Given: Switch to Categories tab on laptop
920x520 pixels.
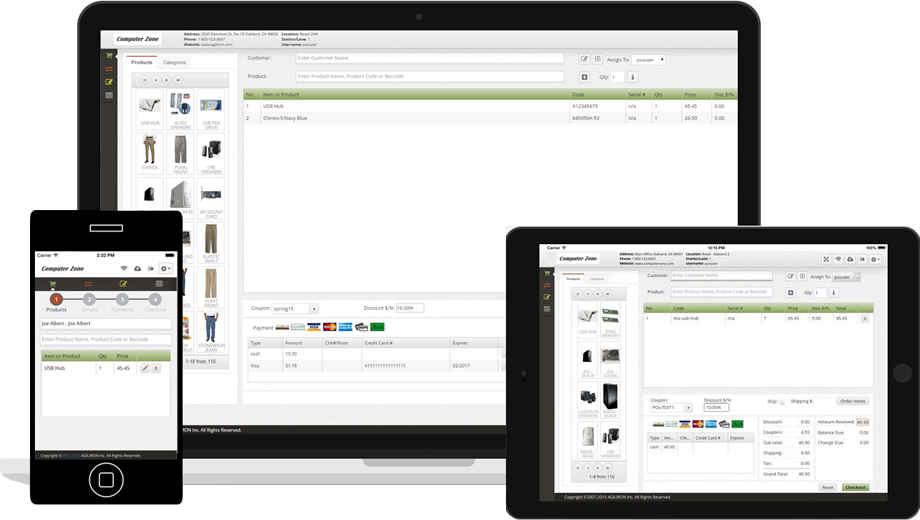Looking at the screenshot, I should [174, 62].
